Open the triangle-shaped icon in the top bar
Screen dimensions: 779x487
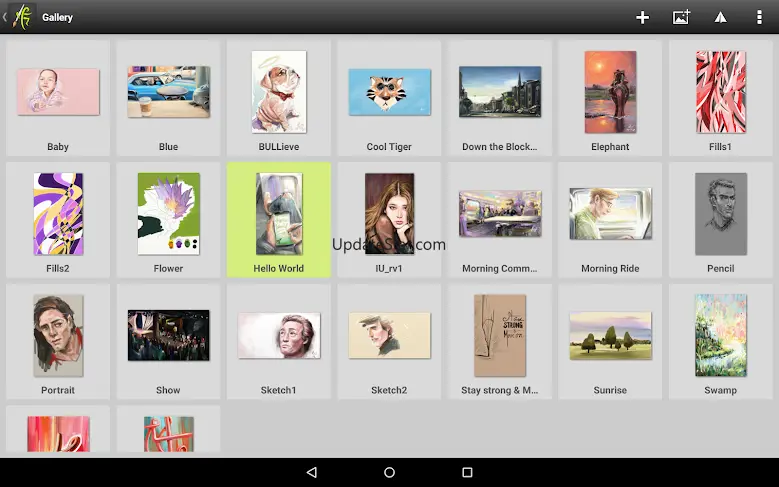coord(720,17)
